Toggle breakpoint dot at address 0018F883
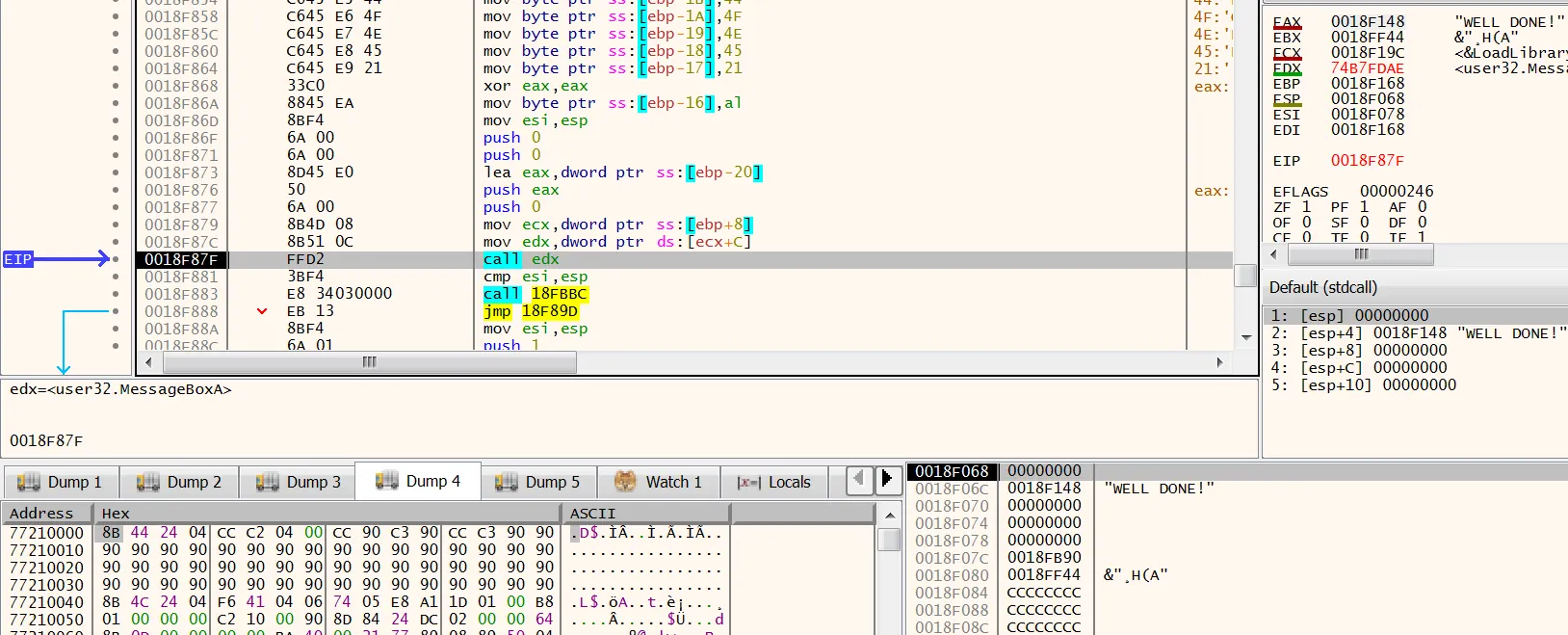Viewport: 1568px width, 635px height. tap(117, 294)
